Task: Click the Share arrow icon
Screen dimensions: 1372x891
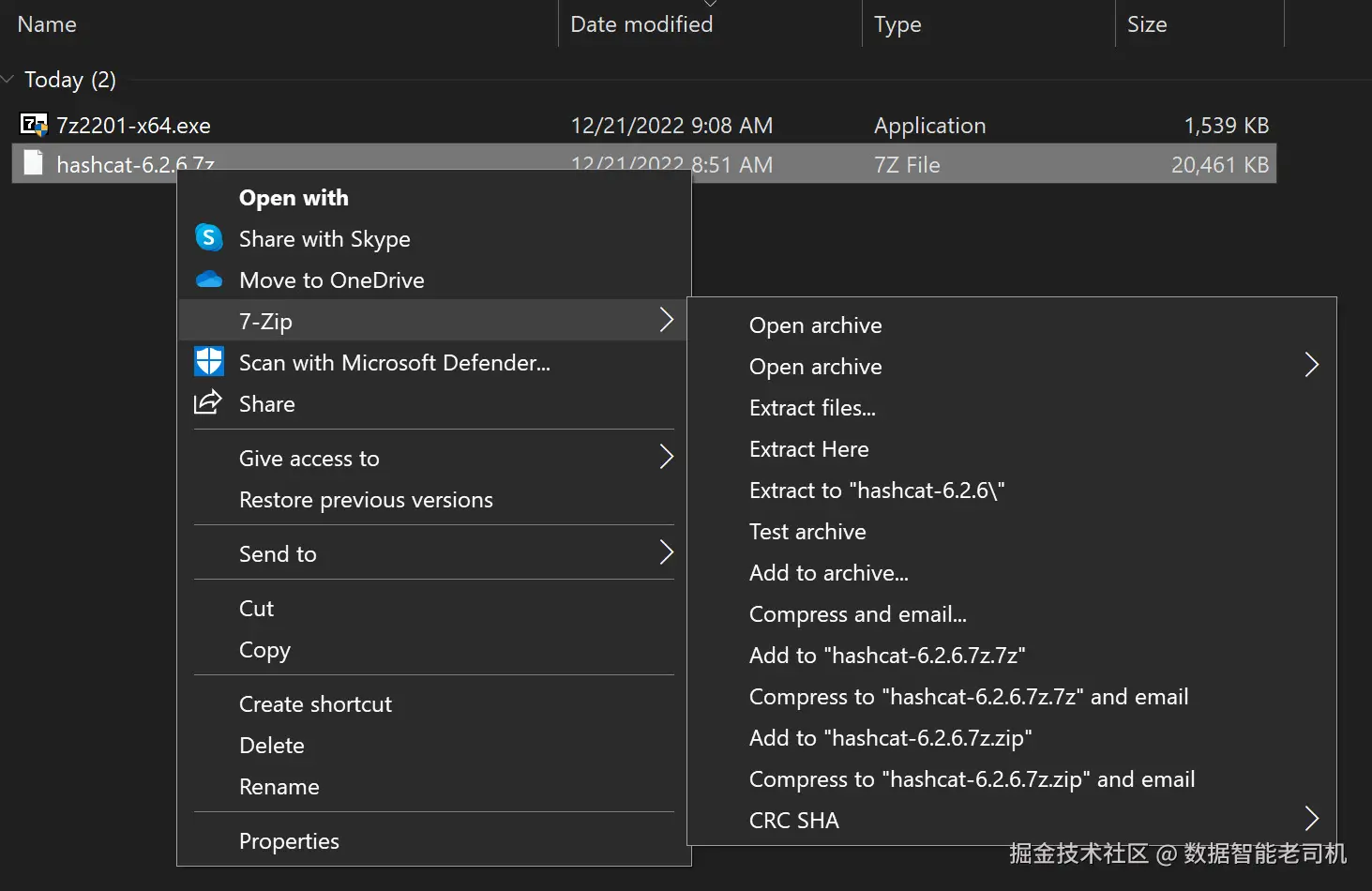Action: 207,402
